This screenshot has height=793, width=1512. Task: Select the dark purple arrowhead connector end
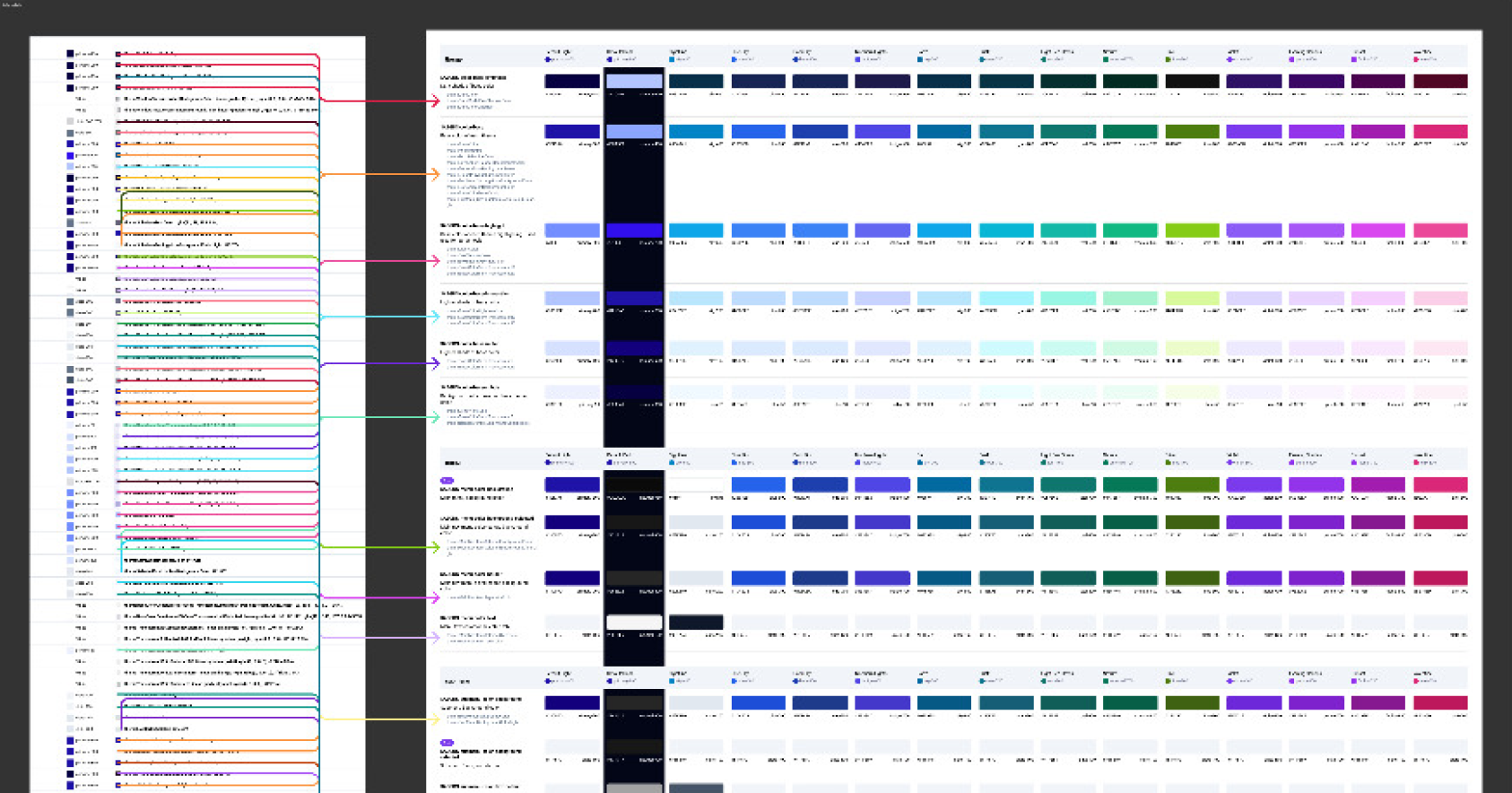coord(436,363)
